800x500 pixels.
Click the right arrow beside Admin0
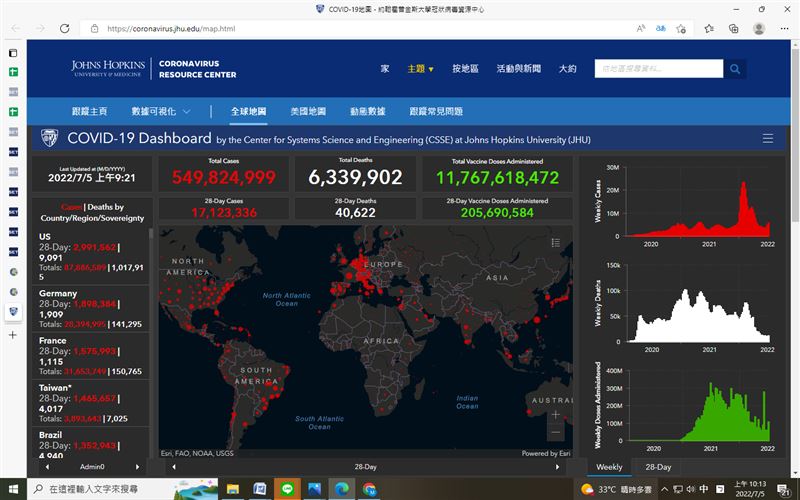[137, 467]
